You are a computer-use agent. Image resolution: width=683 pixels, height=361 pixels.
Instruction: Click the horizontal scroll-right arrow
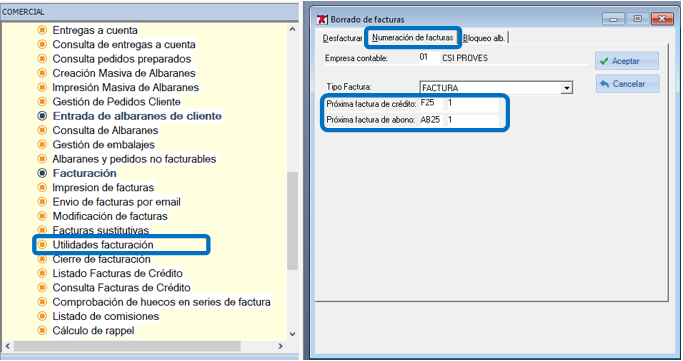[281, 346]
